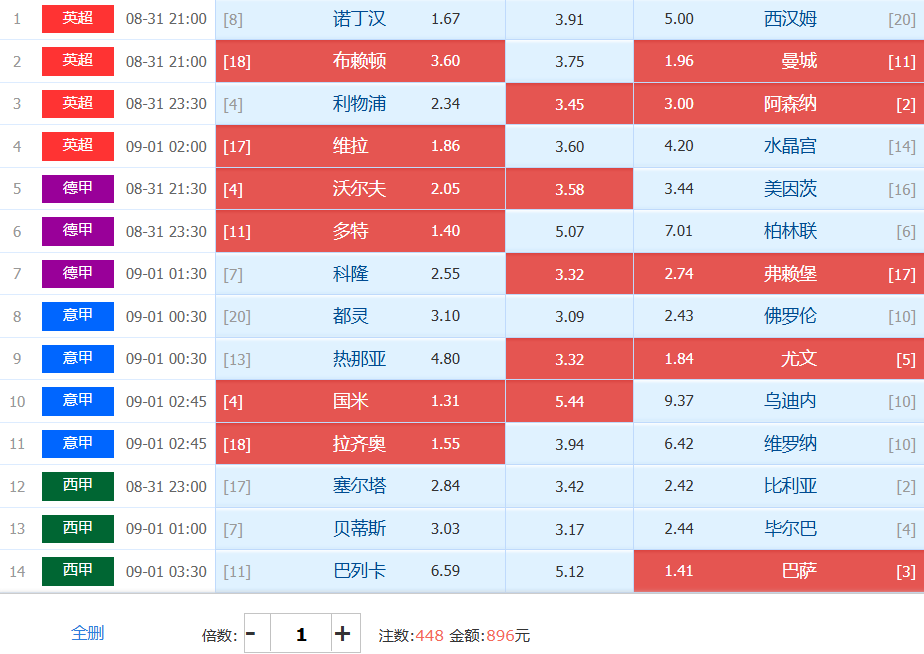Viewport: 924px width, 654px height.
Task: Toggle draw odds 3.45 for 利物浦 vs 阿森纳
Action: [x=569, y=104]
